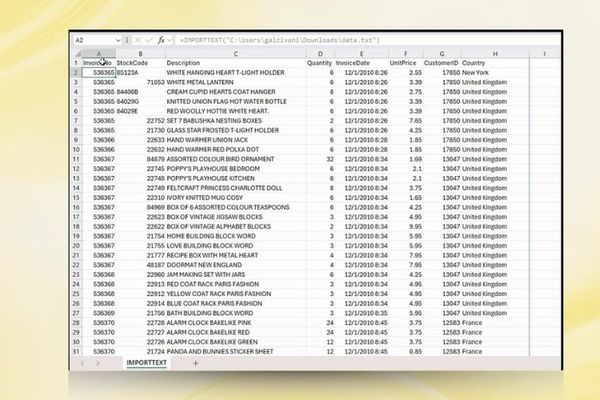Click the Description header cell
The width and height of the screenshot is (600, 400).
point(236,63)
